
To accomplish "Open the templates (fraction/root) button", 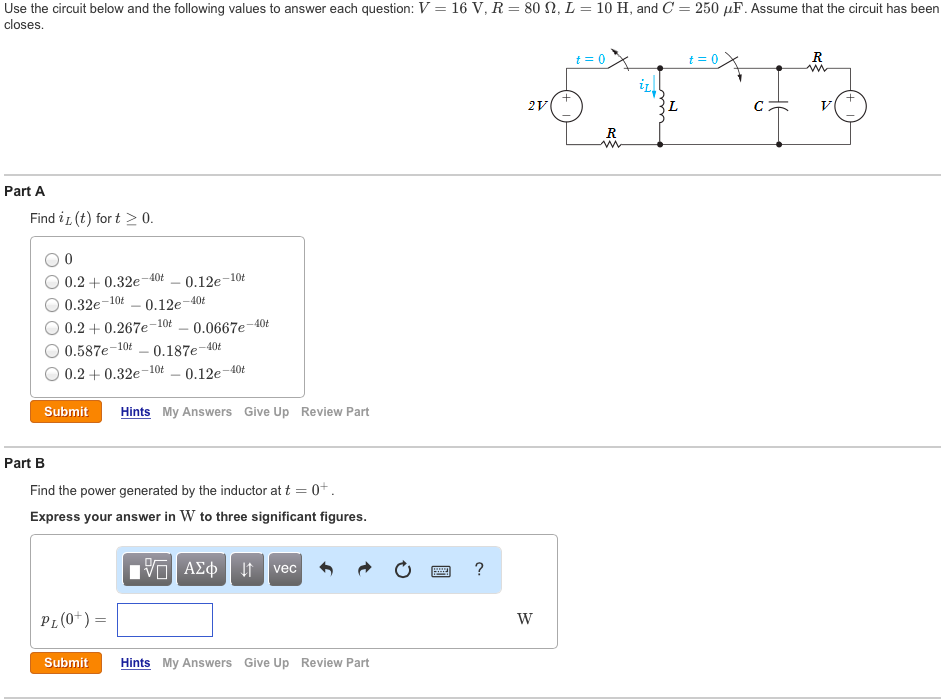I will pyautogui.click(x=148, y=569).
